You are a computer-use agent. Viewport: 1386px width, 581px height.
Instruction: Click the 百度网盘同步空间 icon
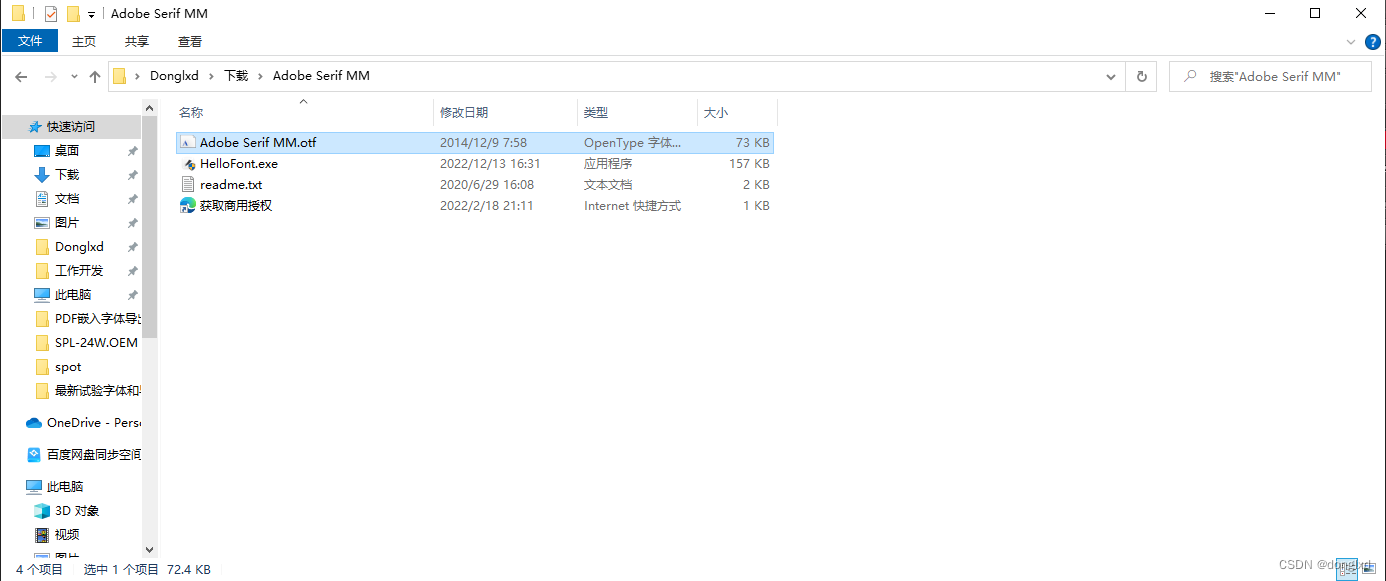tap(34, 455)
